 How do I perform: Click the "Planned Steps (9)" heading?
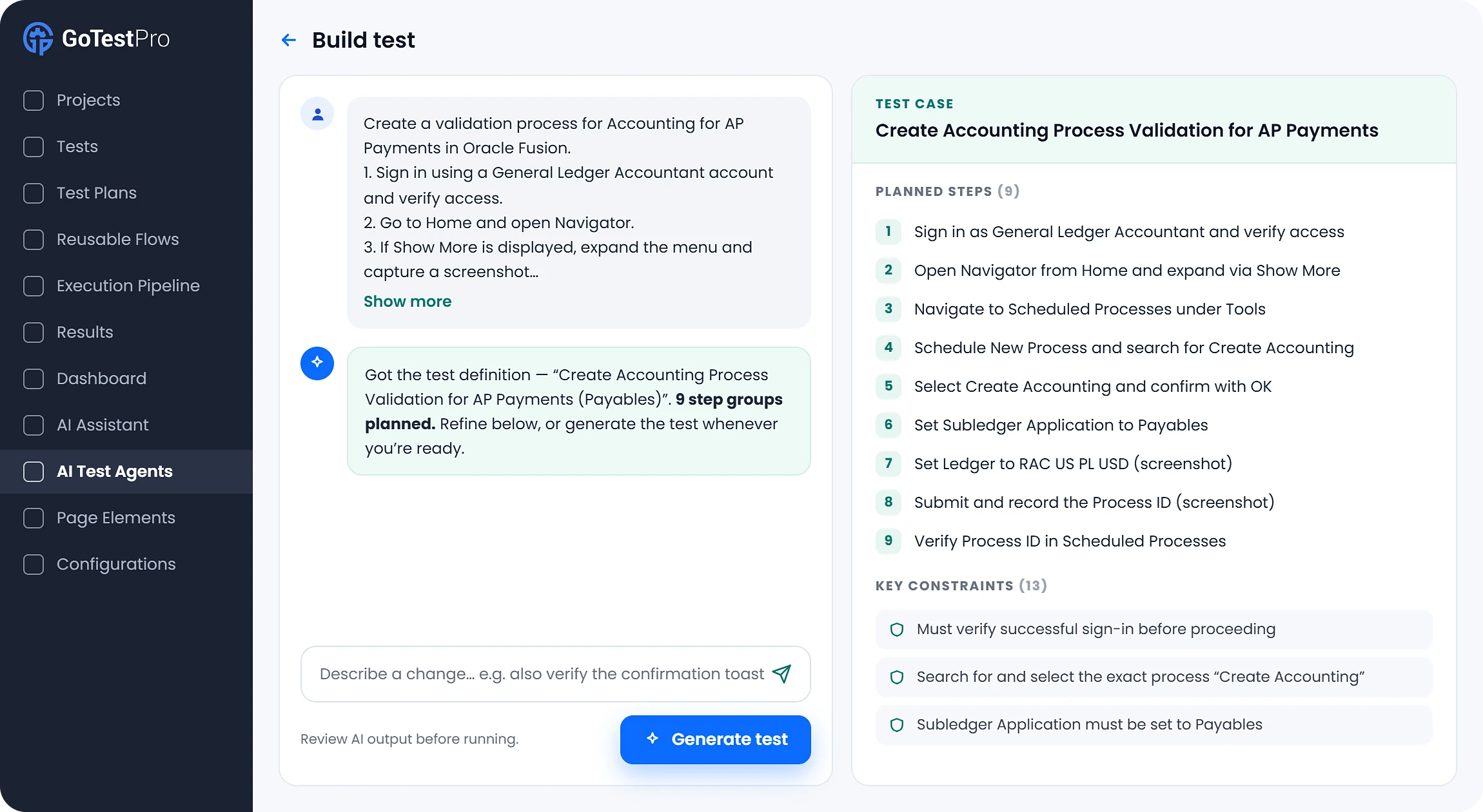click(x=947, y=191)
